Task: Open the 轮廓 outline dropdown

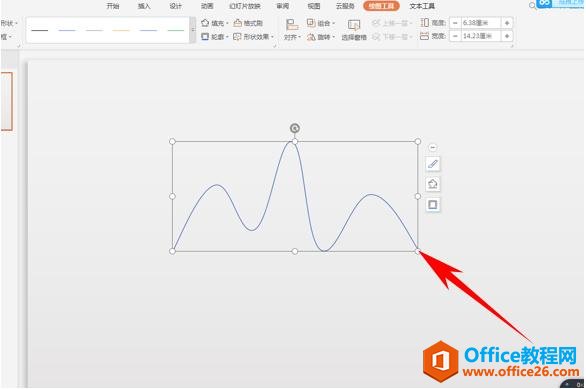Action: pos(215,37)
